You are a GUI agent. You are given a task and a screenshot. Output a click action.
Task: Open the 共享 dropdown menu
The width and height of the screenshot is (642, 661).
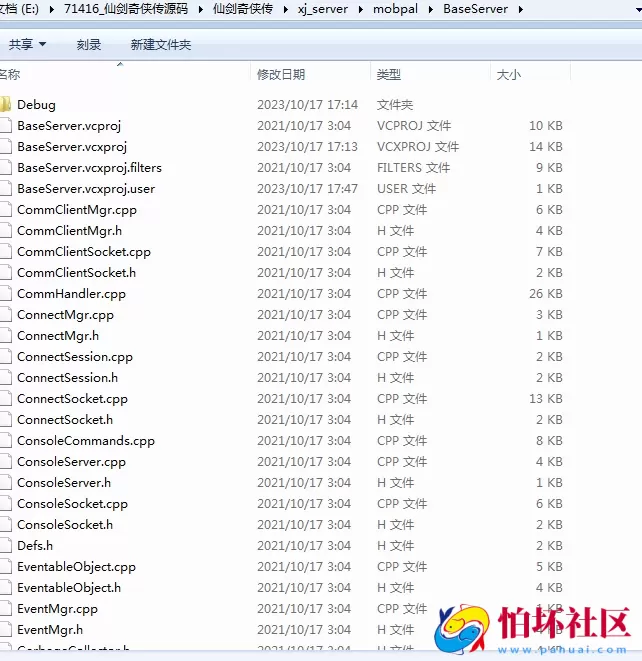coord(27,44)
